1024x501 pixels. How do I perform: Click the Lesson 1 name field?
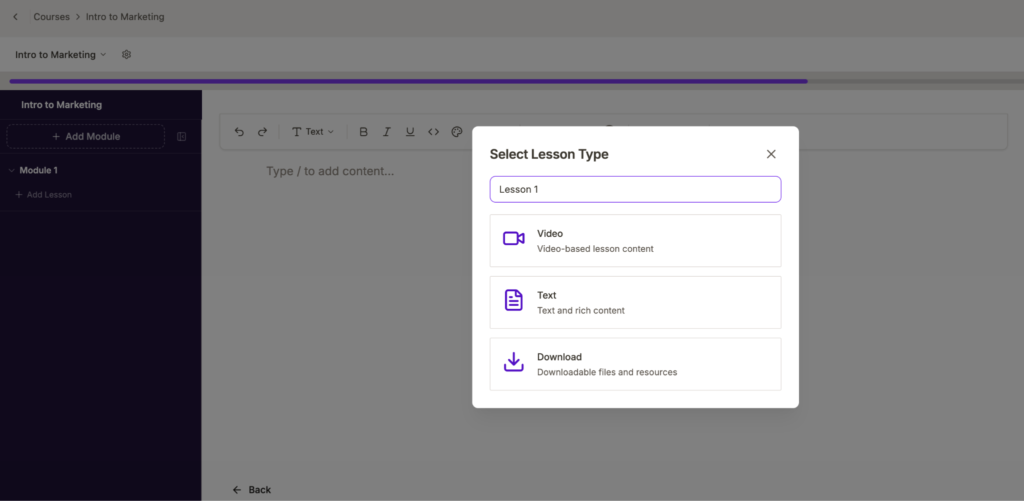point(635,189)
